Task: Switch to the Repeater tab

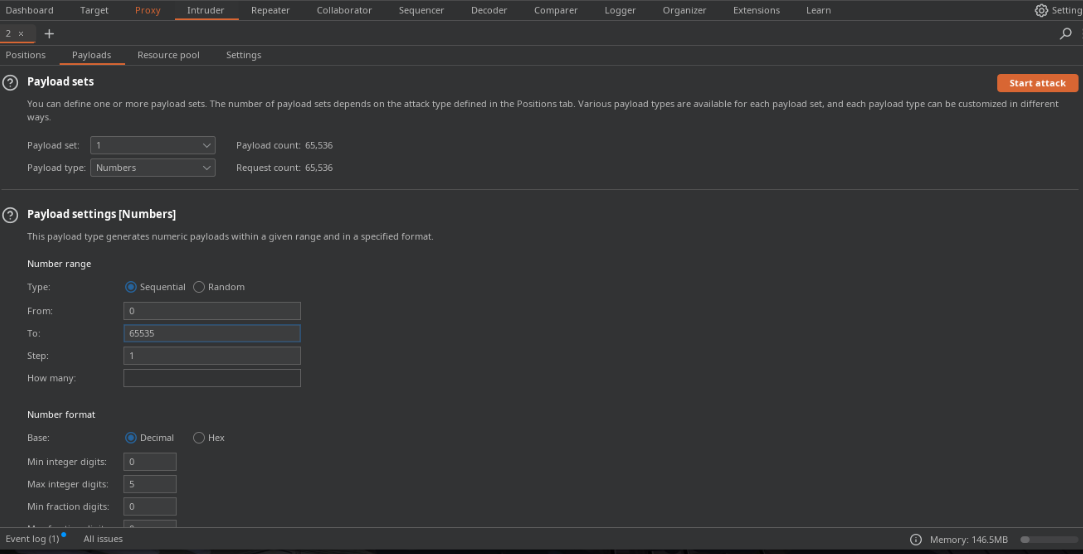Action: pos(270,10)
